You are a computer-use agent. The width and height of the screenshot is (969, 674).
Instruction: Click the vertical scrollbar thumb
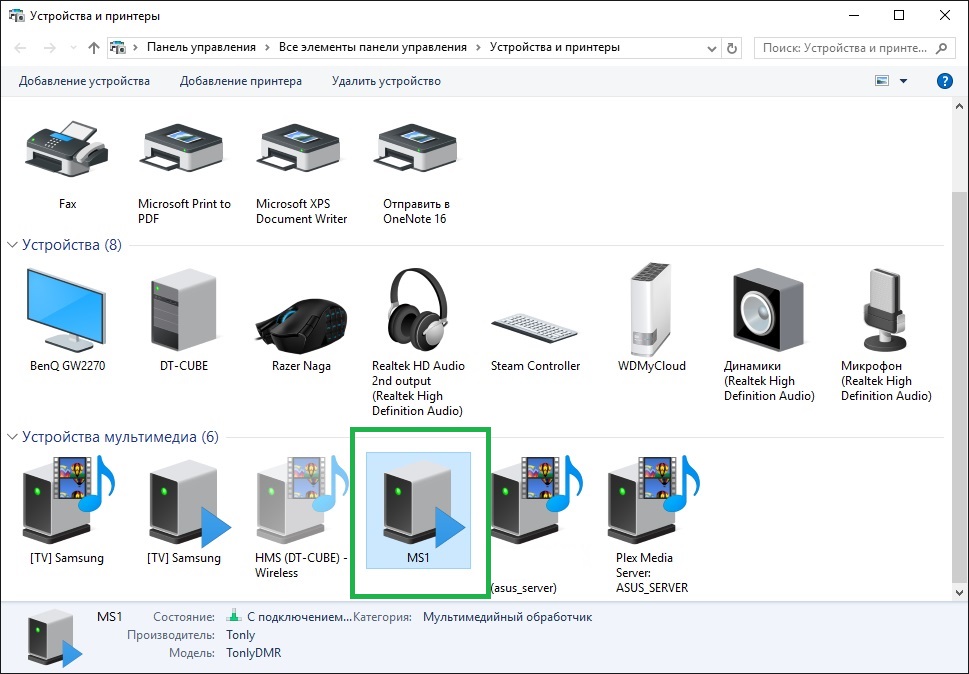pos(959,386)
